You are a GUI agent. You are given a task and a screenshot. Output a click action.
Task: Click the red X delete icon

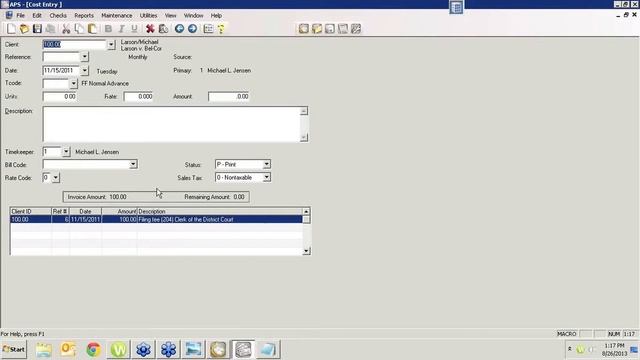click(150, 29)
